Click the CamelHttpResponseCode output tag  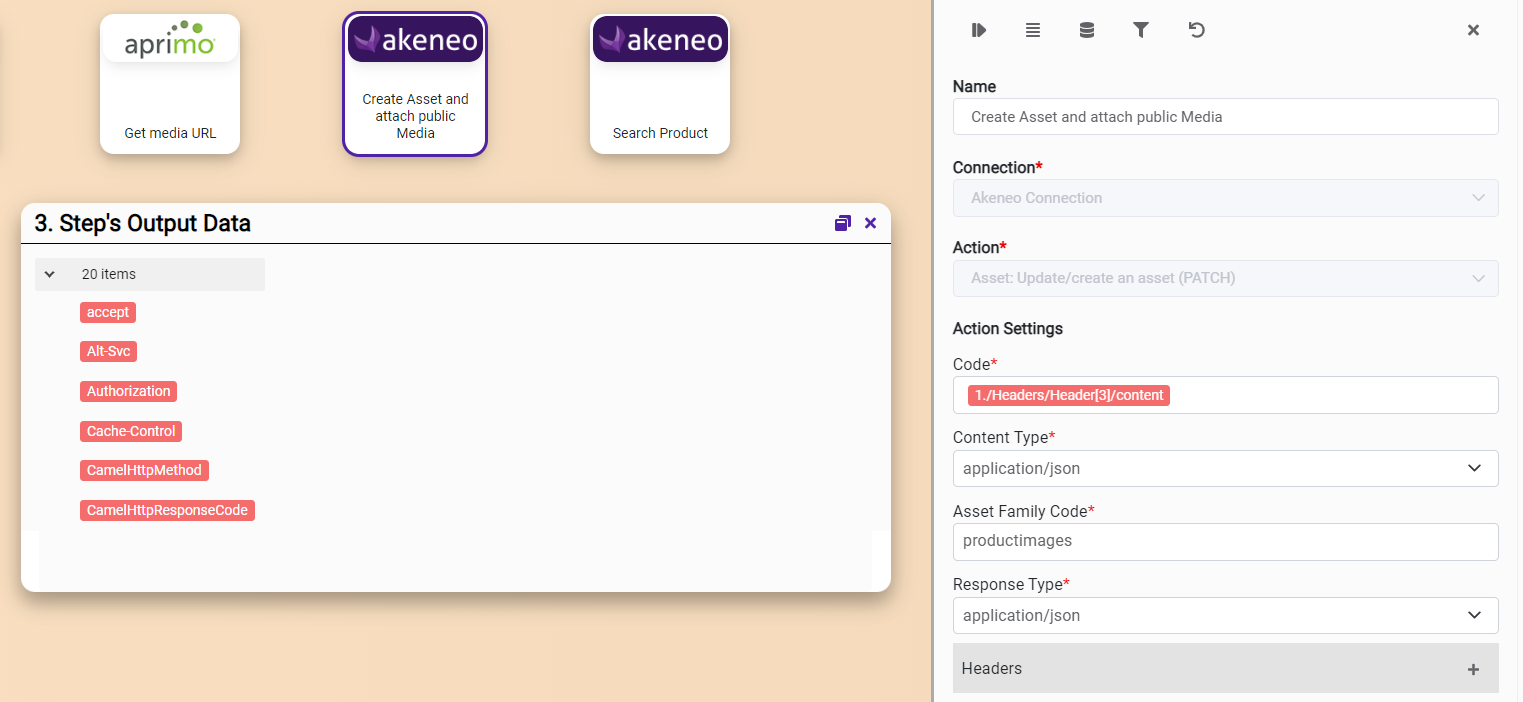pyautogui.click(x=167, y=510)
